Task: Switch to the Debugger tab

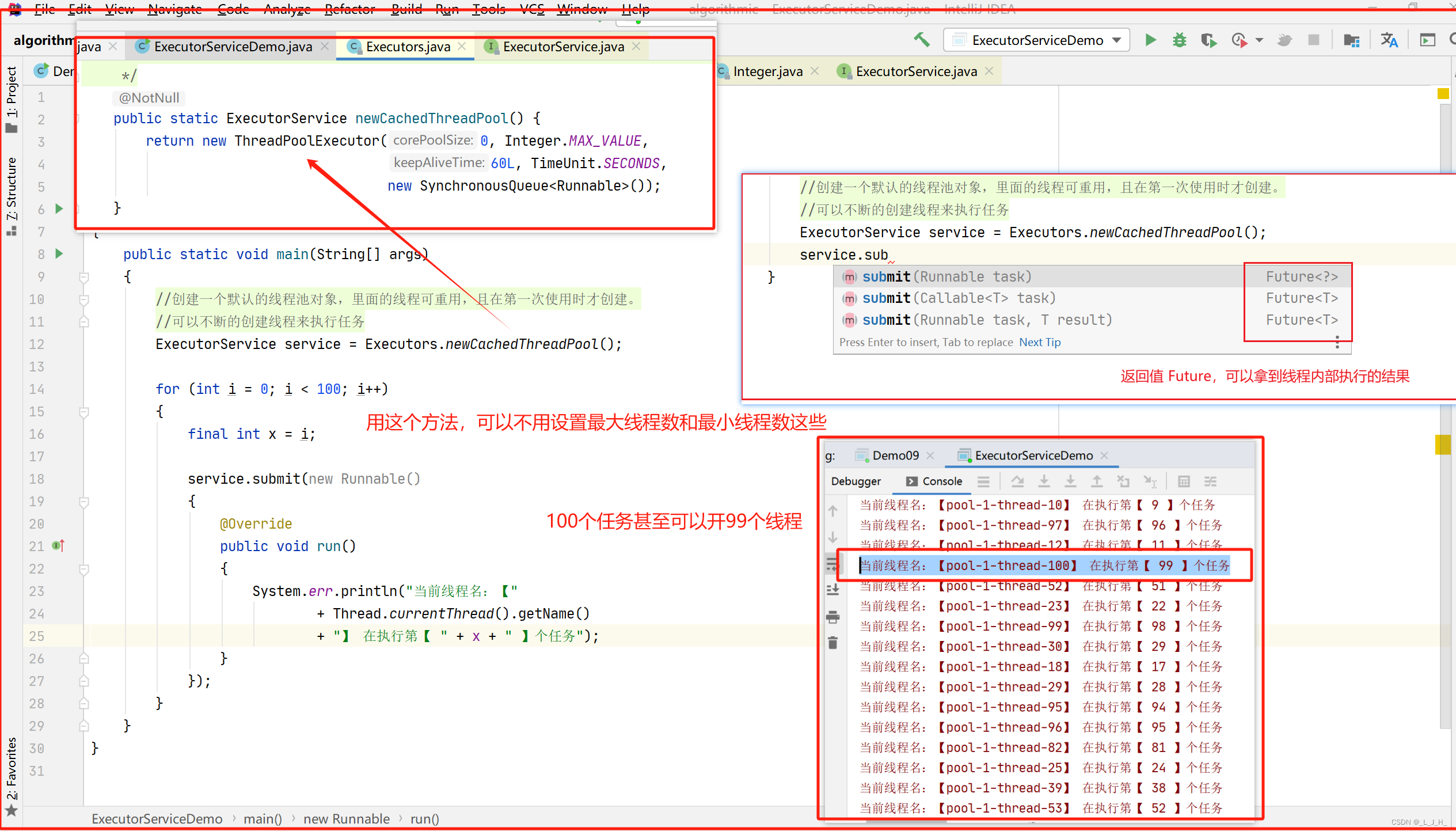Action: 856,481
